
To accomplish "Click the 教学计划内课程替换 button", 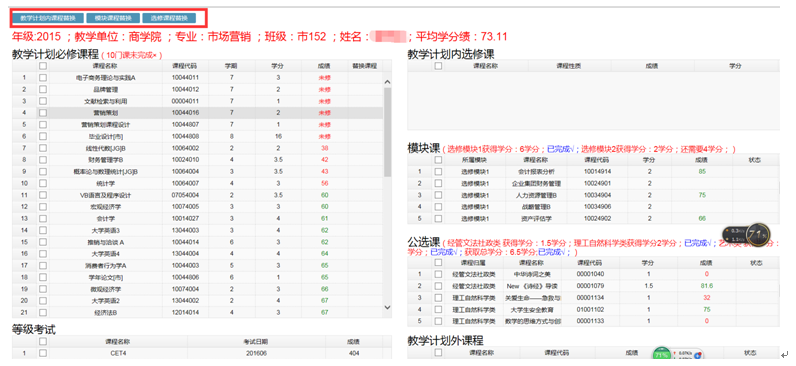I will (x=48, y=18).
